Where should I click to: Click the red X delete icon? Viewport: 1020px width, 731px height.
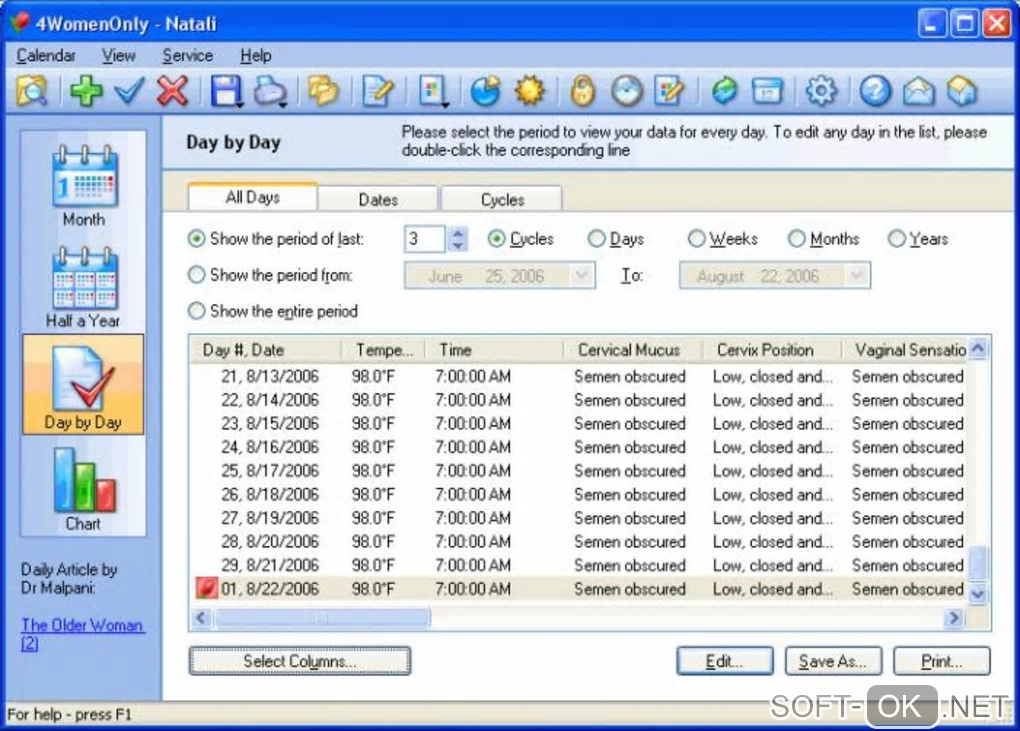click(172, 90)
